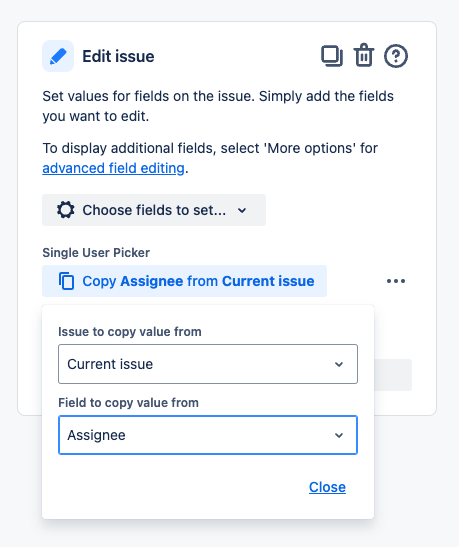This screenshot has width=459, height=547.
Task: Click the chevron arrow in Current issue field
Action: (339, 365)
